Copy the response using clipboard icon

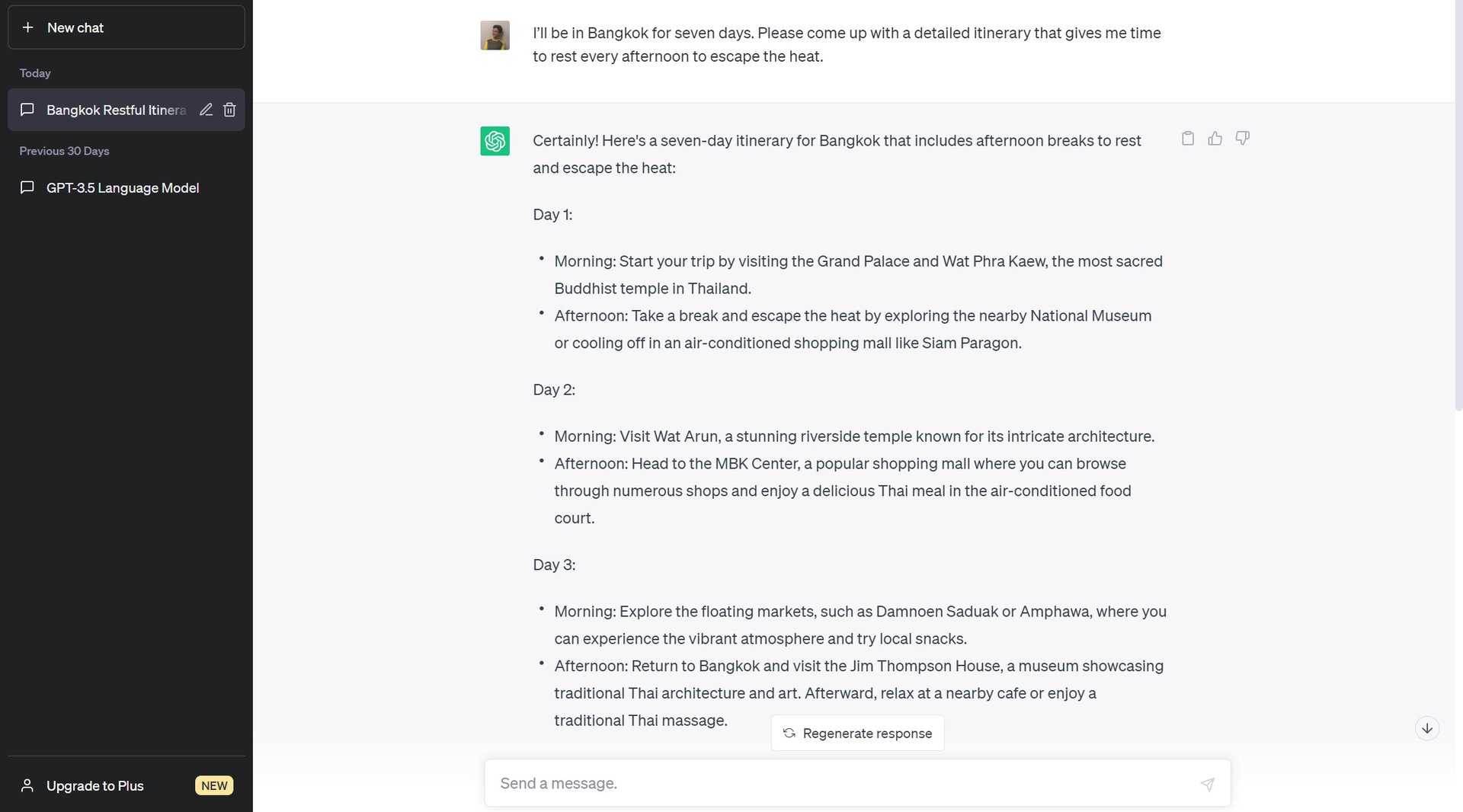pos(1187,138)
